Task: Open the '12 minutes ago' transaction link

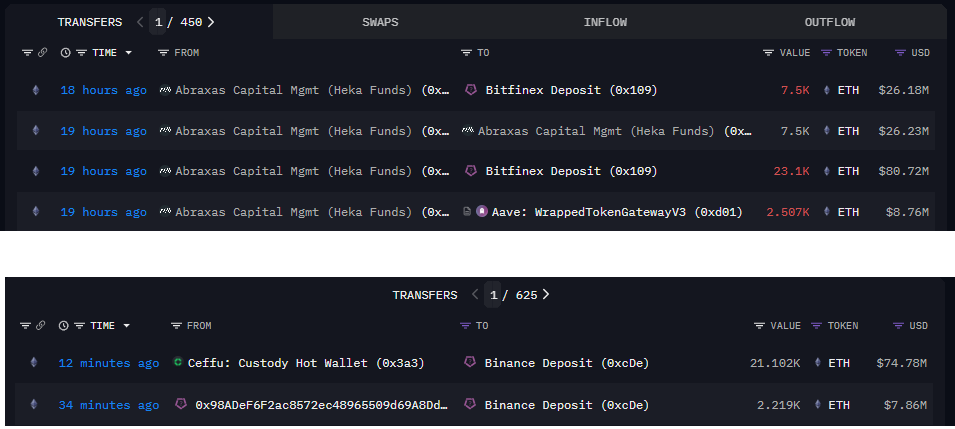Action: pos(109,363)
